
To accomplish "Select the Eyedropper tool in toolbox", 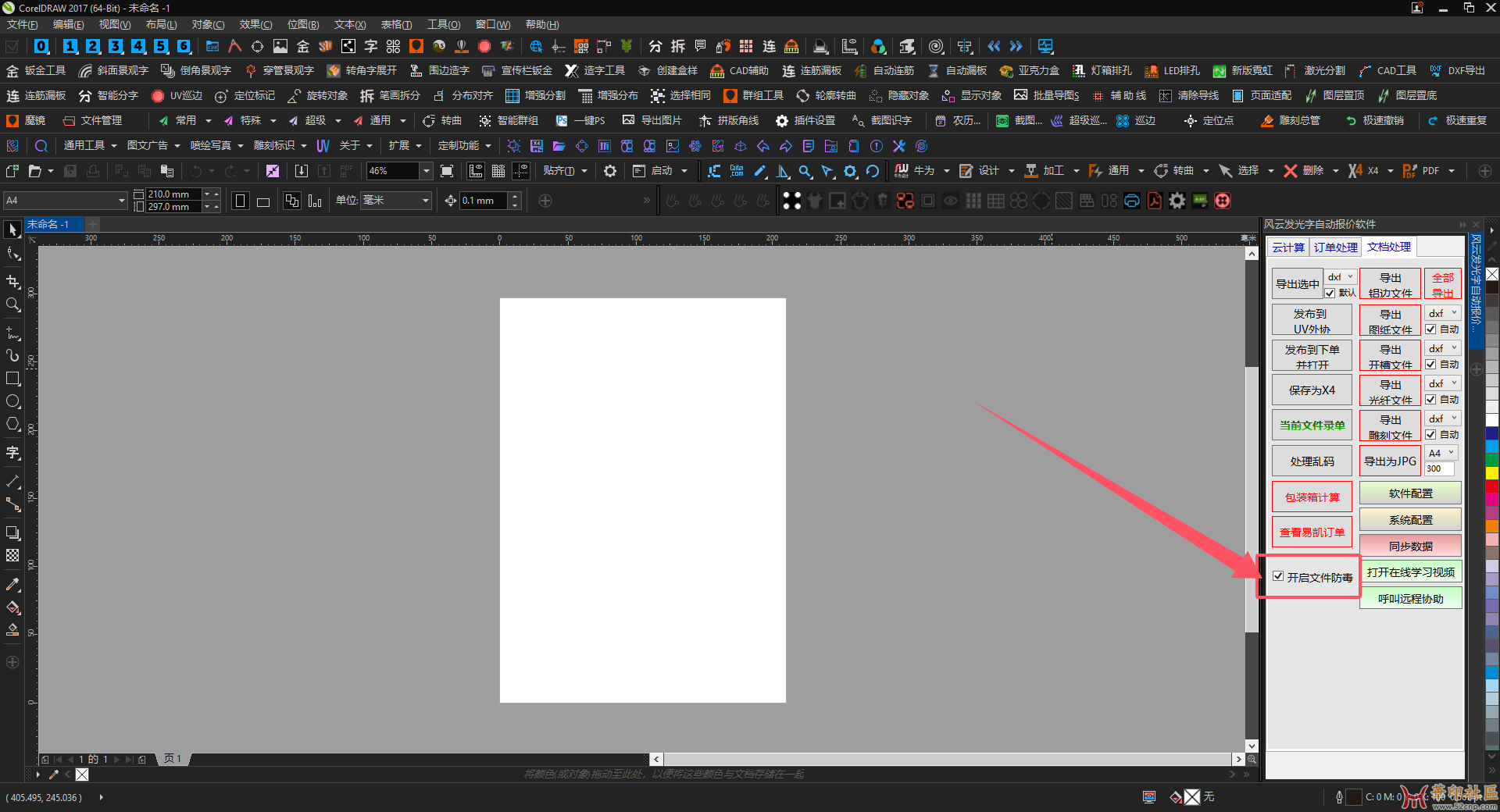I will click(12, 584).
